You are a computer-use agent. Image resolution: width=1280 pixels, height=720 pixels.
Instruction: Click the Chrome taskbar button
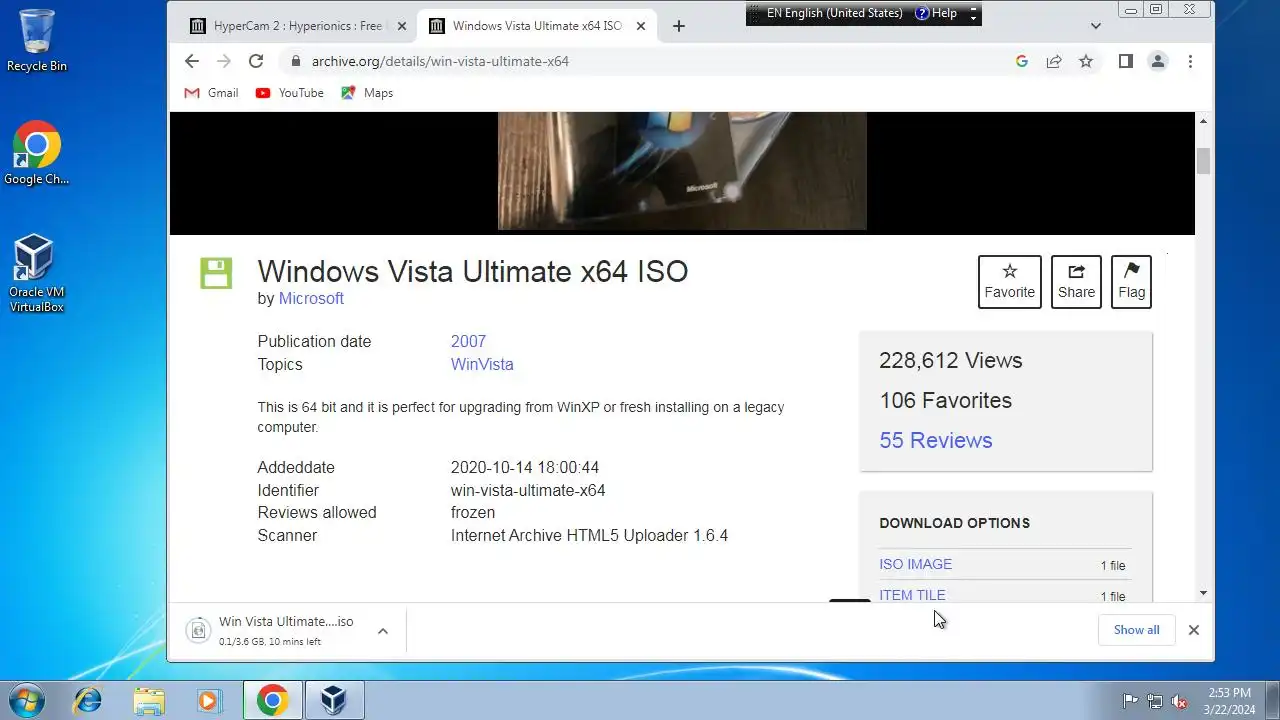(x=272, y=700)
